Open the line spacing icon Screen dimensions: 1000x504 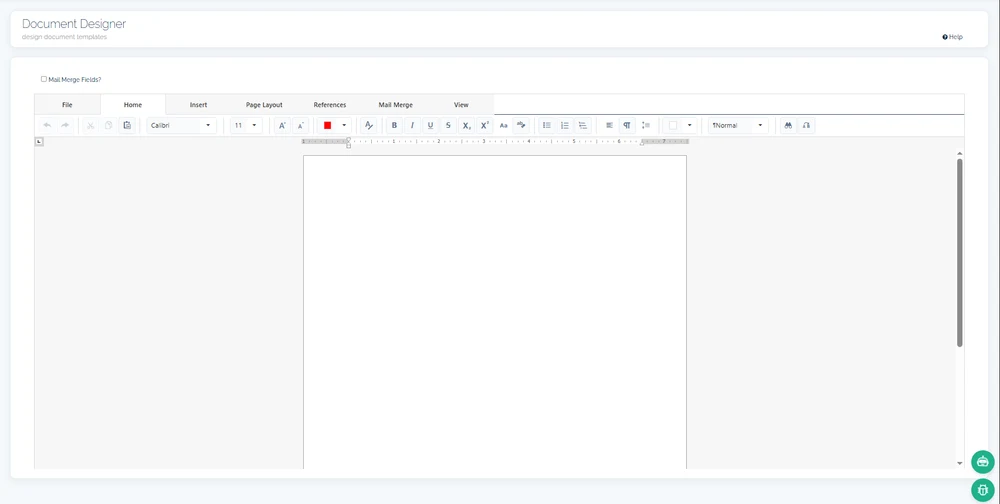tap(645, 126)
